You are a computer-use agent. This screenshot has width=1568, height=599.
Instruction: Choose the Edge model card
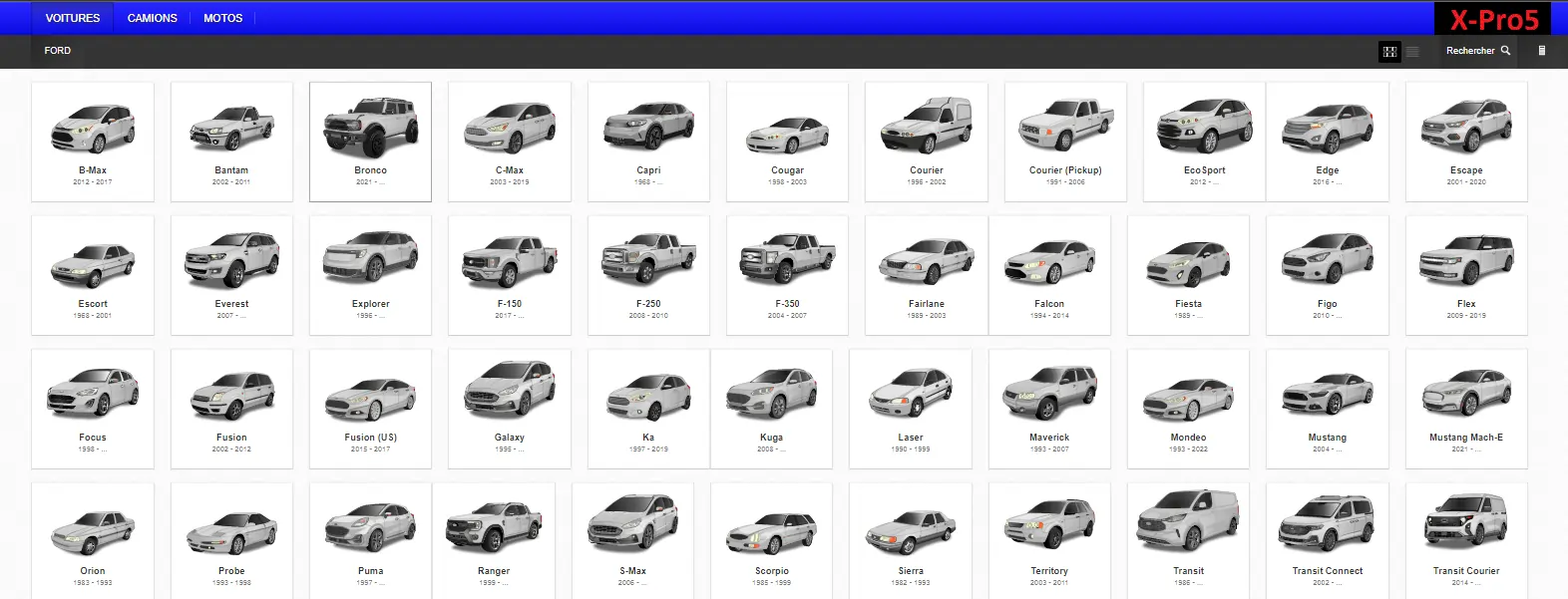[x=1328, y=142]
